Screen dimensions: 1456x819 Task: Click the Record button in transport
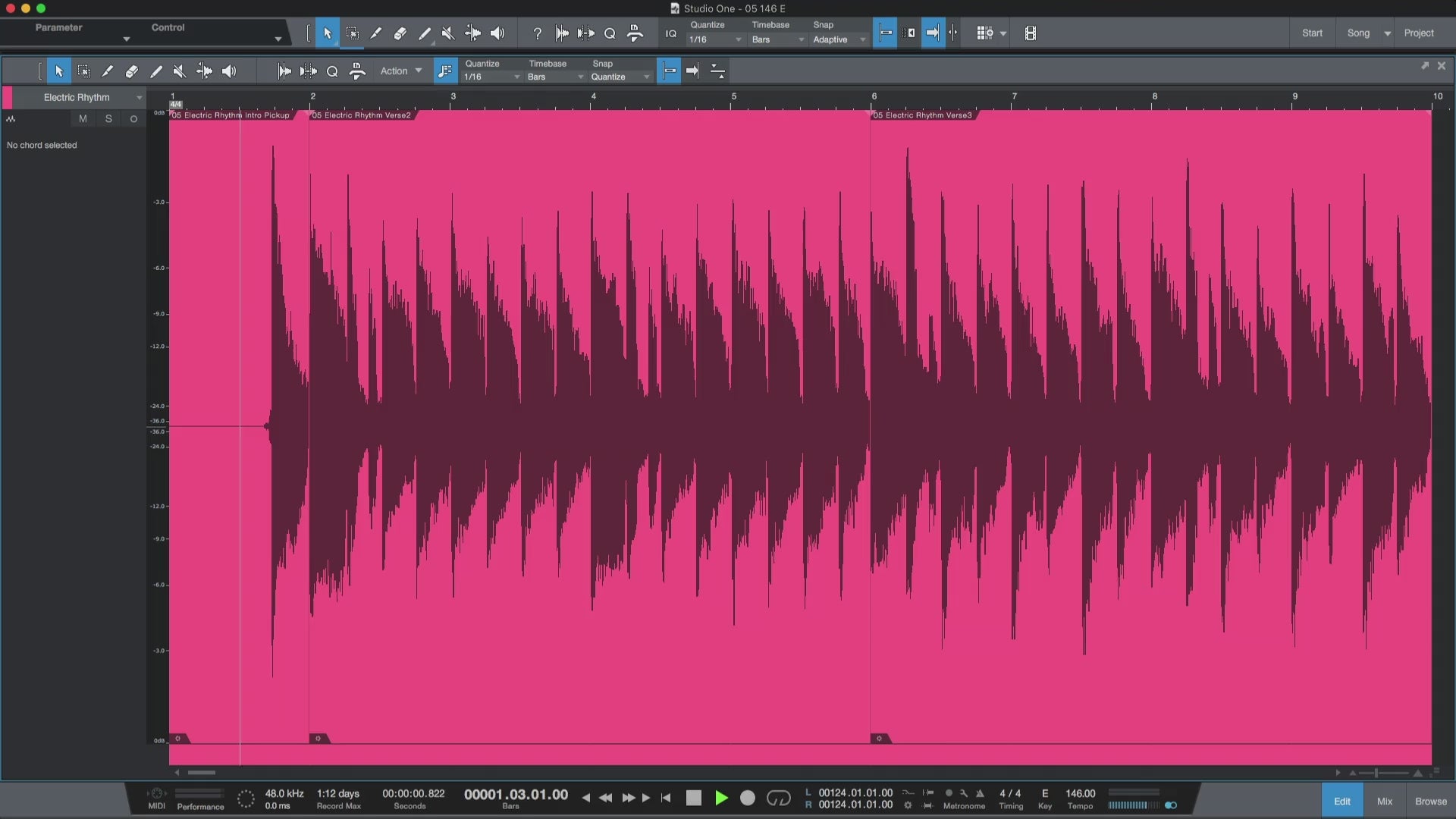coord(747,798)
